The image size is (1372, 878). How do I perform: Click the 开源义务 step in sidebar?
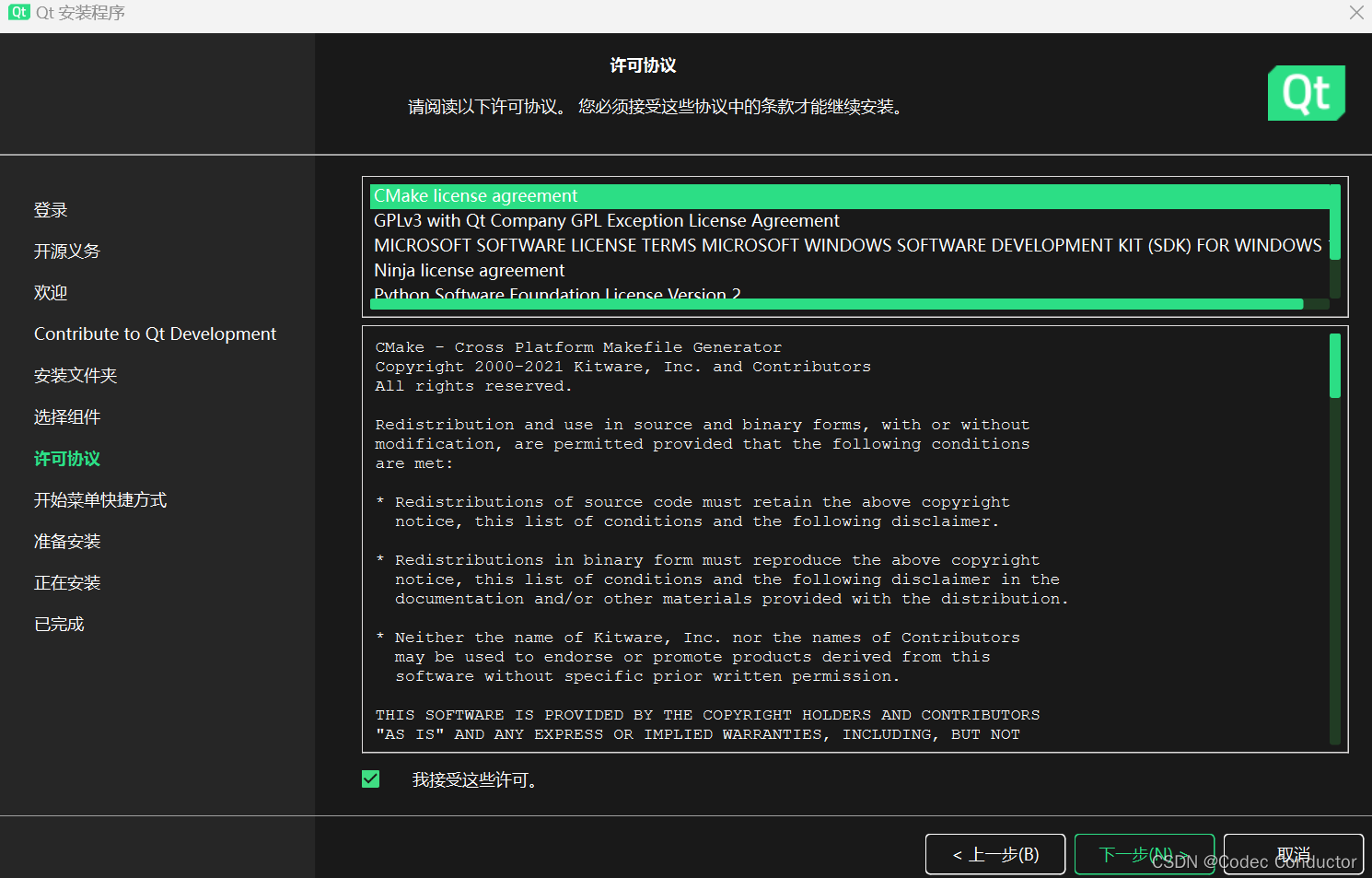pos(67,252)
